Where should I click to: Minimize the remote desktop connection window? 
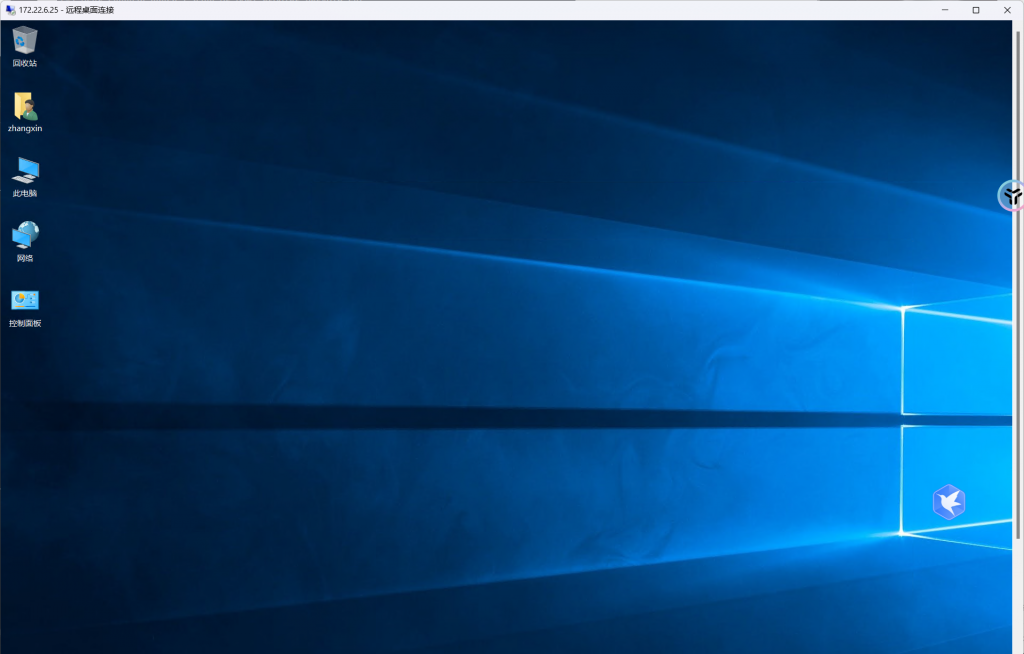click(945, 10)
